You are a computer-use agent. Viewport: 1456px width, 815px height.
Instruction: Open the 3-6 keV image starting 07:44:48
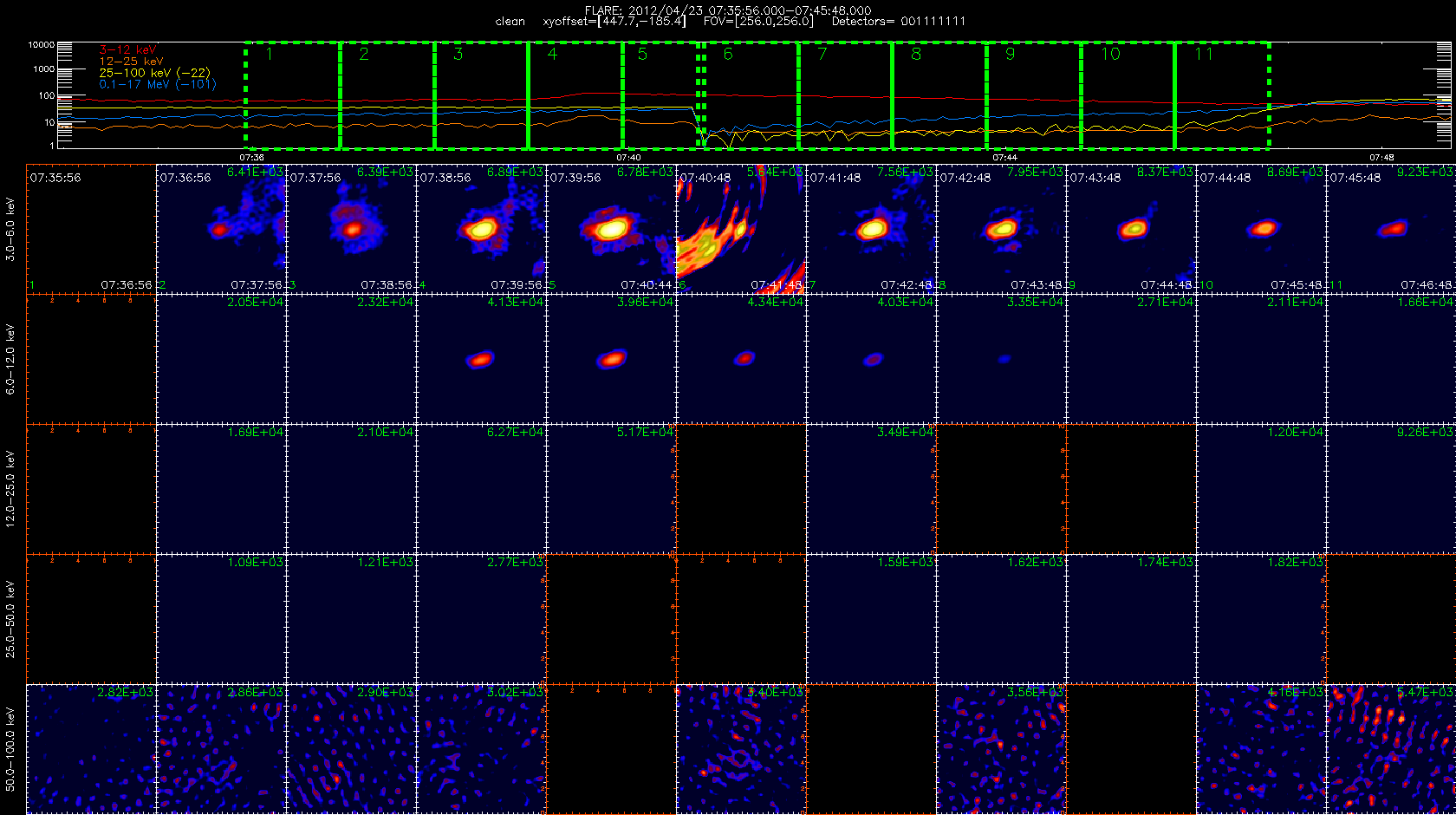1261,229
